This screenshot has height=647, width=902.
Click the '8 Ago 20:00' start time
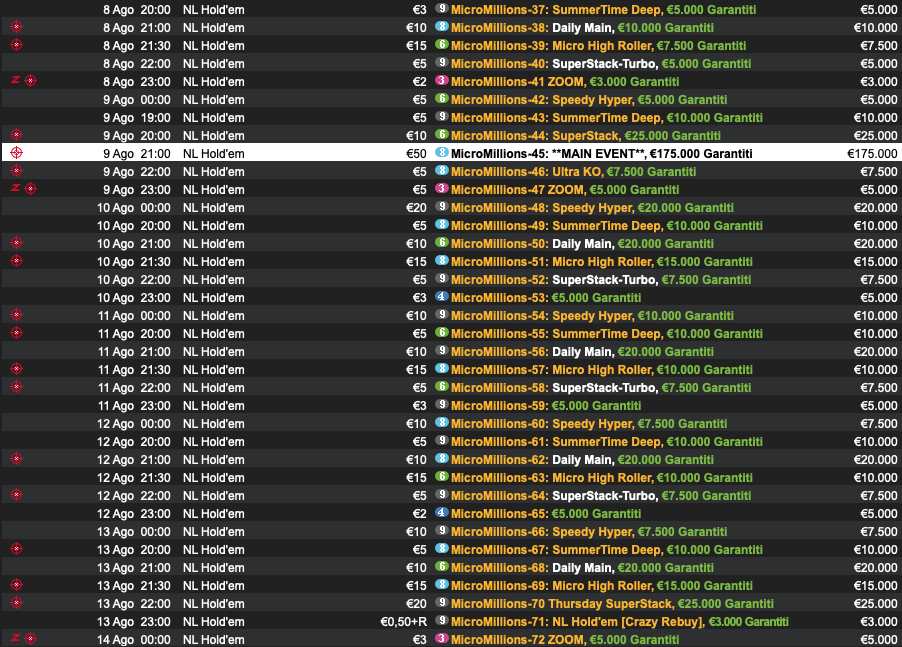(x=137, y=10)
